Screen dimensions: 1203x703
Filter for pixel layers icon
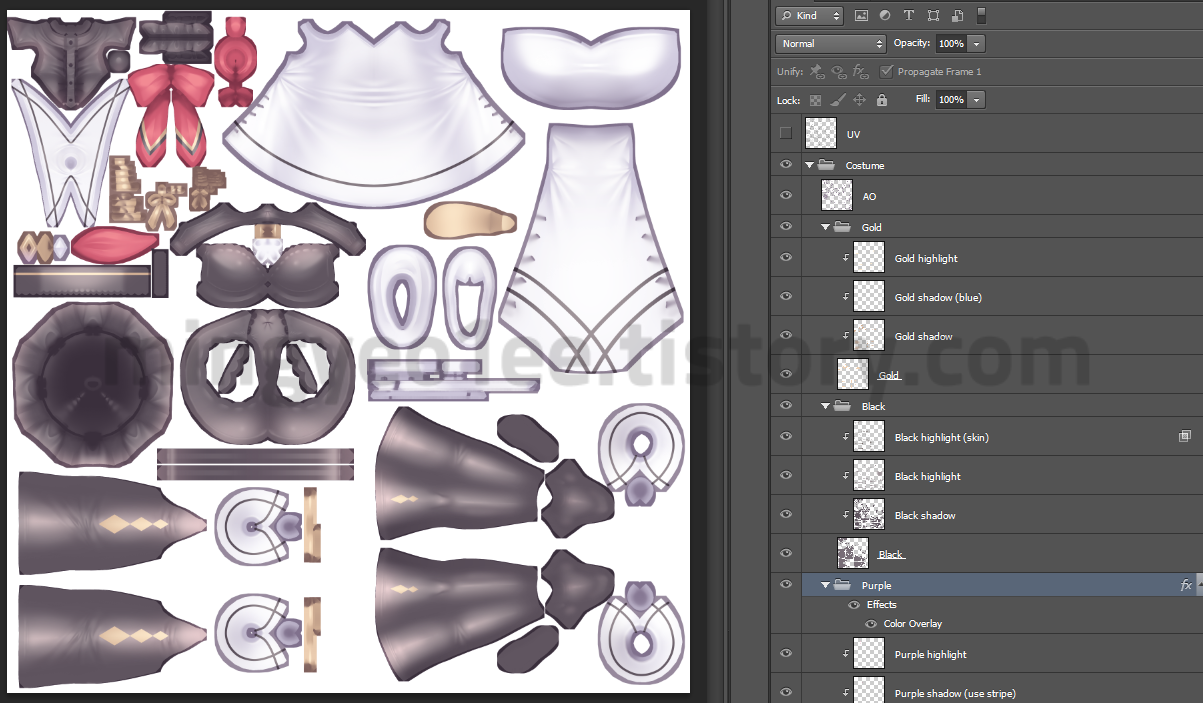coord(861,15)
